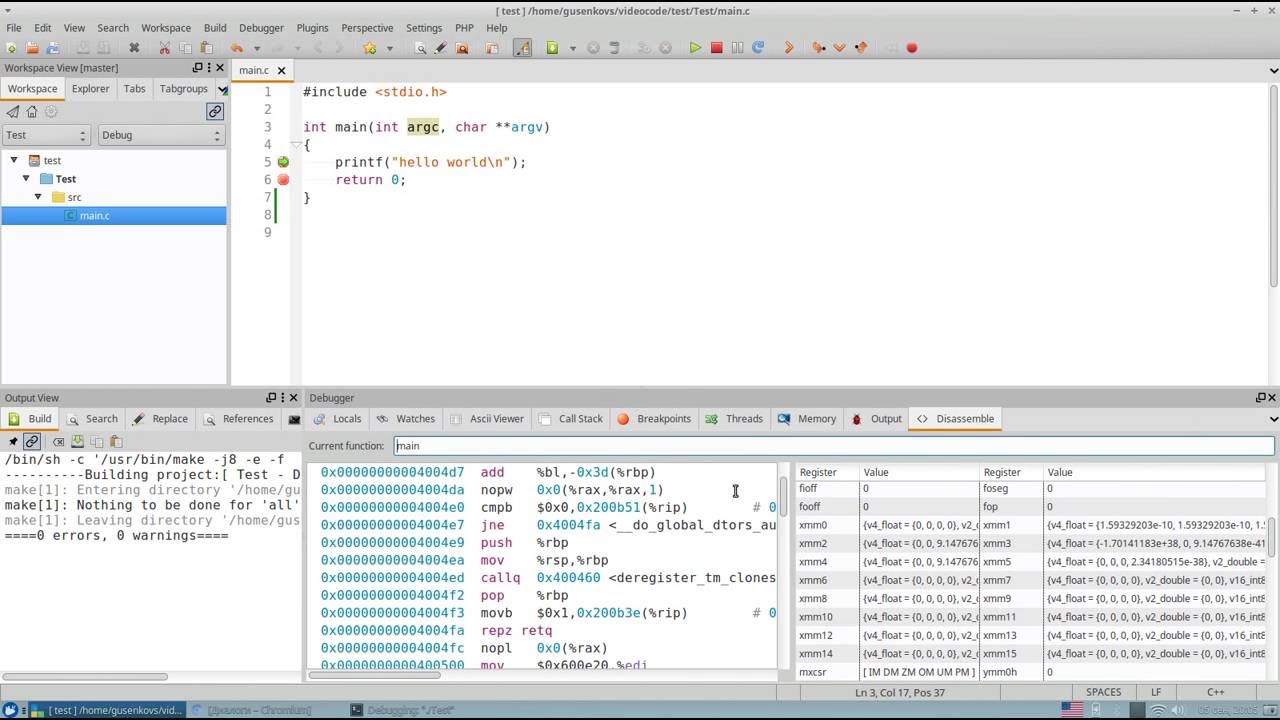Restart debugger with the blue circular arrow
This screenshot has width=1280, height=720.
coord(758,48)
